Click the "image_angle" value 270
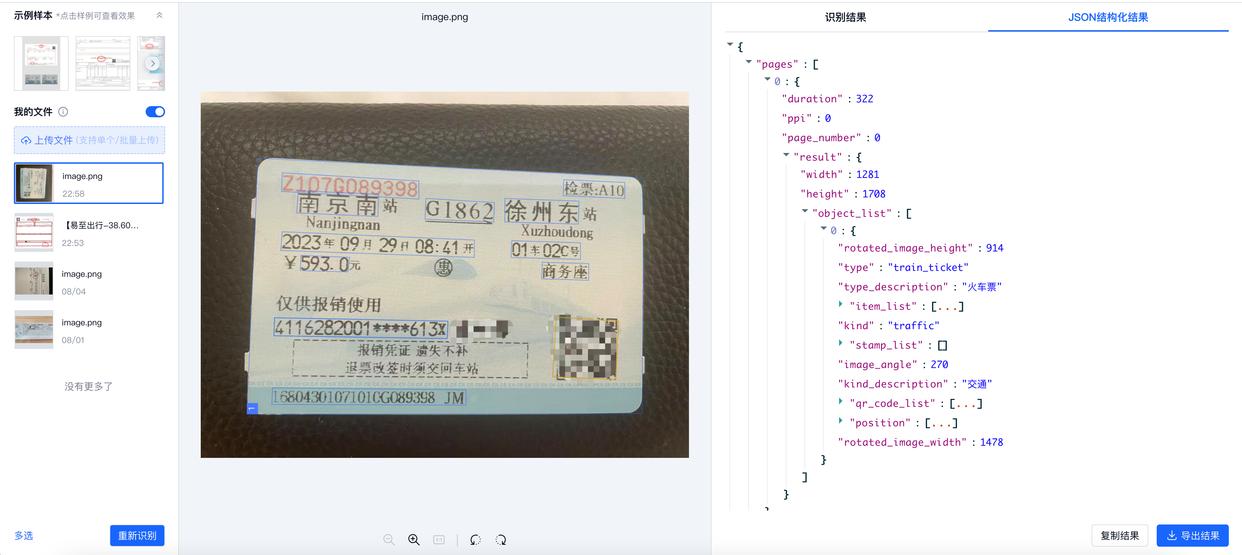The width and height of the screenshot is (1242, 555). coord(939,365)
